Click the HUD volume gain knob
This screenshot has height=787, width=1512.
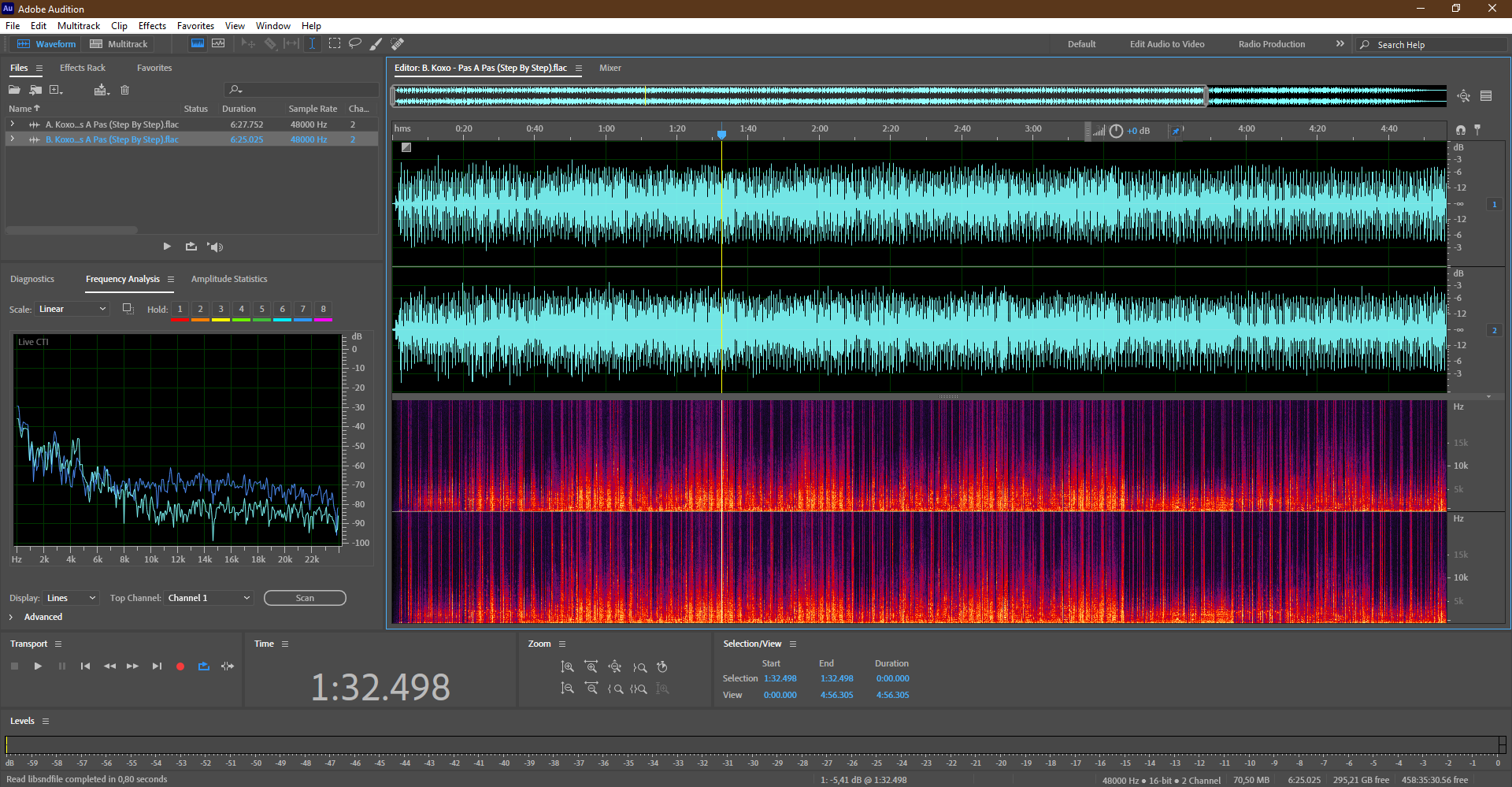1116,131
